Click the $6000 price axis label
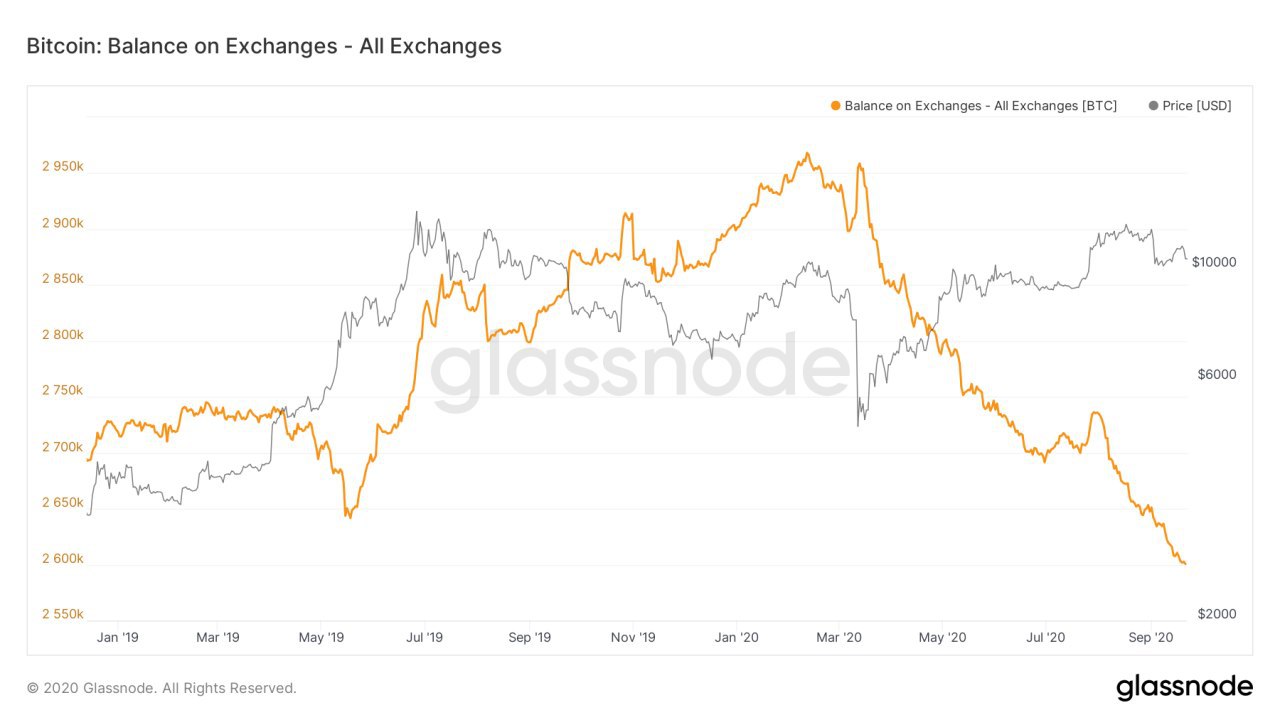 [1217, 375]
